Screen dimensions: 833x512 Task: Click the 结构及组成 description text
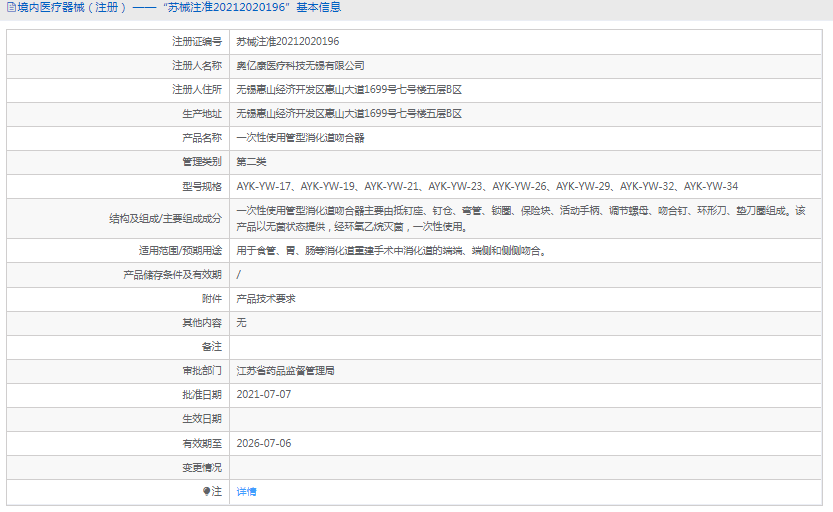521,219
